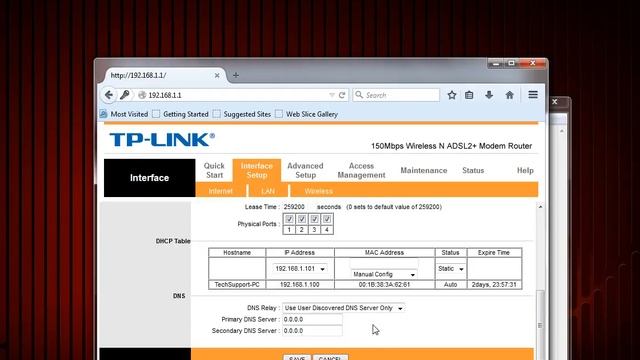Click the Most Visited bookmark icon
The image size is (640, 360).
(x=104, y=114)
